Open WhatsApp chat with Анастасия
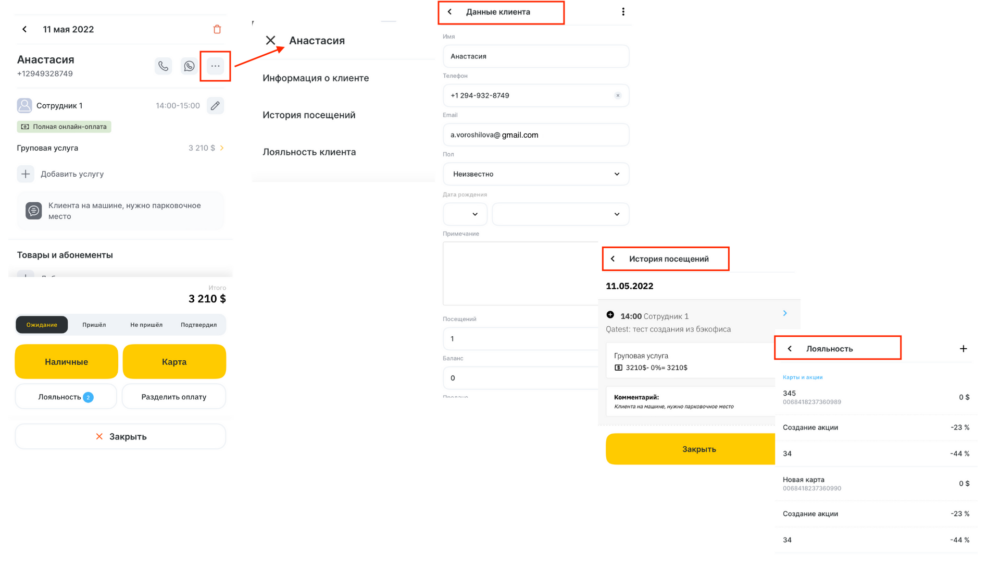This screenshot has height=563, width=1000. [x=189, y=66]
